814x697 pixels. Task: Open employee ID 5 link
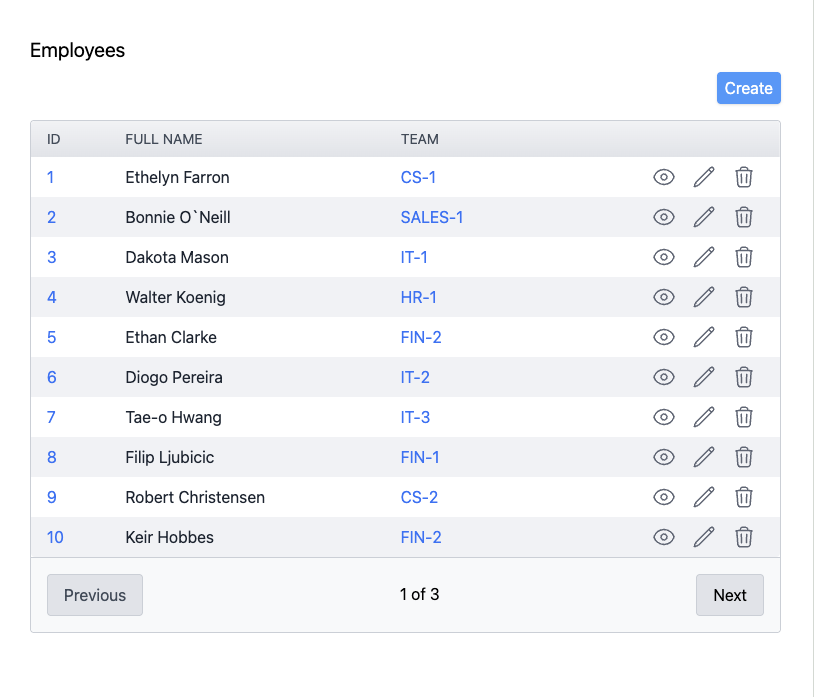coord(51,337)
